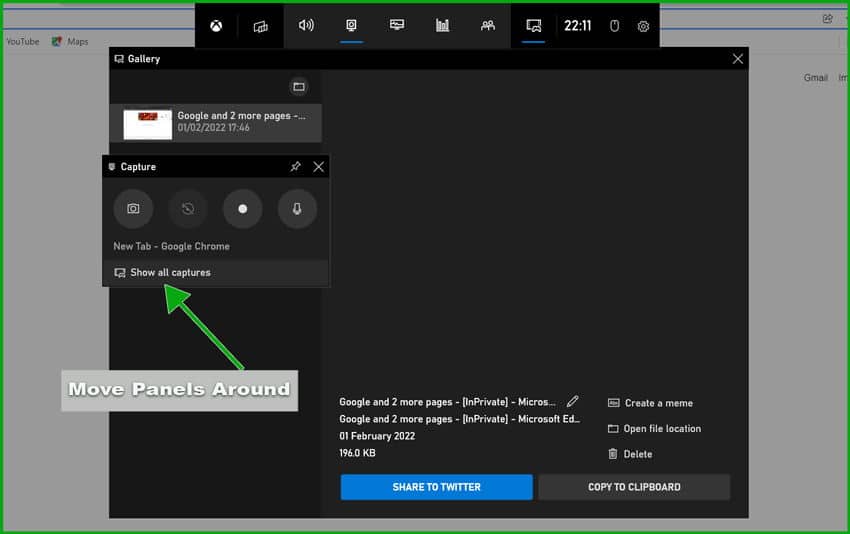Open Game Bar settings gear

click(x=643, y=26)
